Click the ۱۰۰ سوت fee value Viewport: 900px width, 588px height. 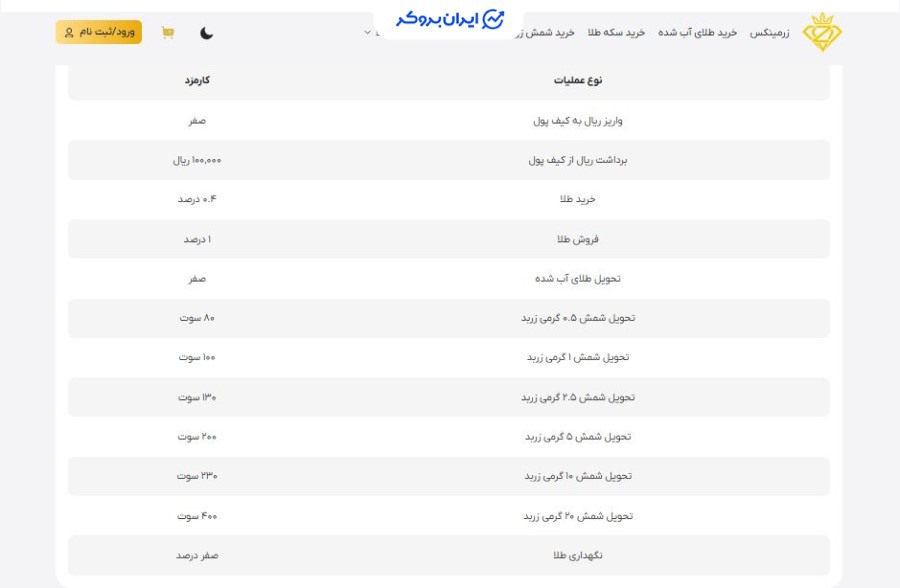(x=197, y=358)
